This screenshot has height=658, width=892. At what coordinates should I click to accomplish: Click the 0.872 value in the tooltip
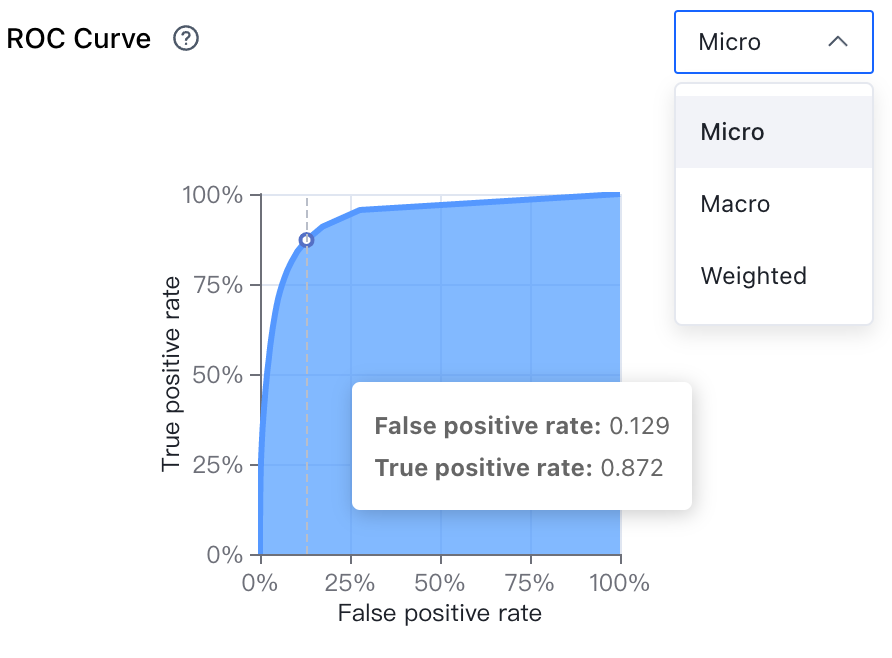point(632,468)
